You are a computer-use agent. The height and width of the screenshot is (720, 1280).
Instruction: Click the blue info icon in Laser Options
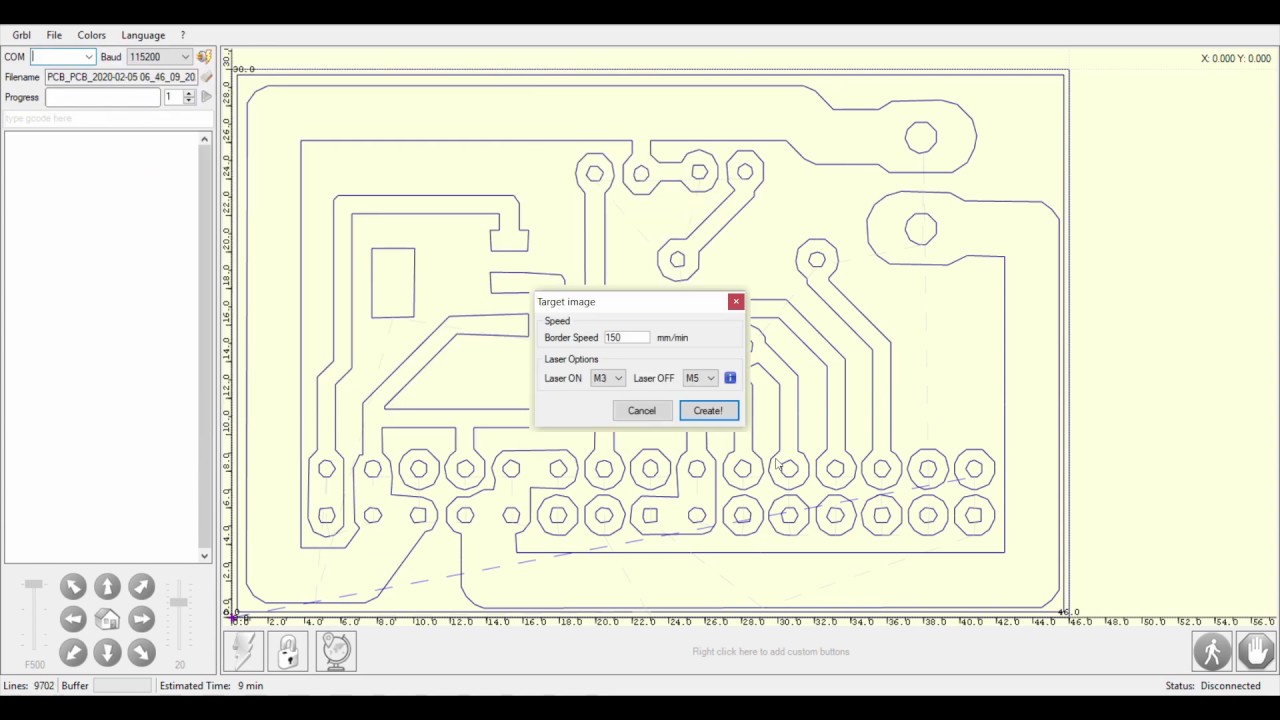[x=730, y=378]
